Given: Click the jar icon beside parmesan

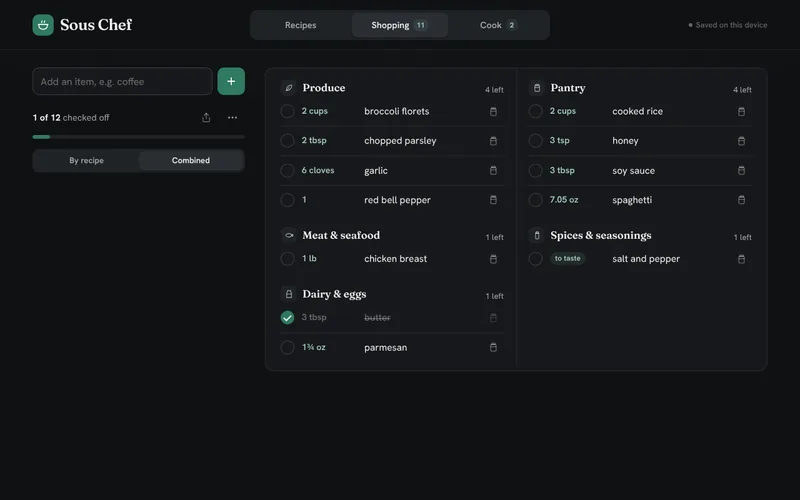Looking at the screenshot, I should click(493, 347).
